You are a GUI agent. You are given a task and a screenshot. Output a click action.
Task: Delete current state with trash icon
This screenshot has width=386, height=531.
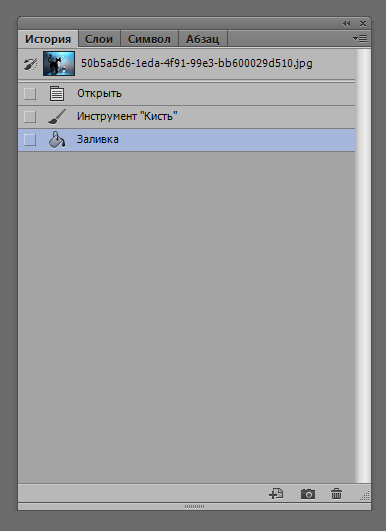(x=336, y=494)
